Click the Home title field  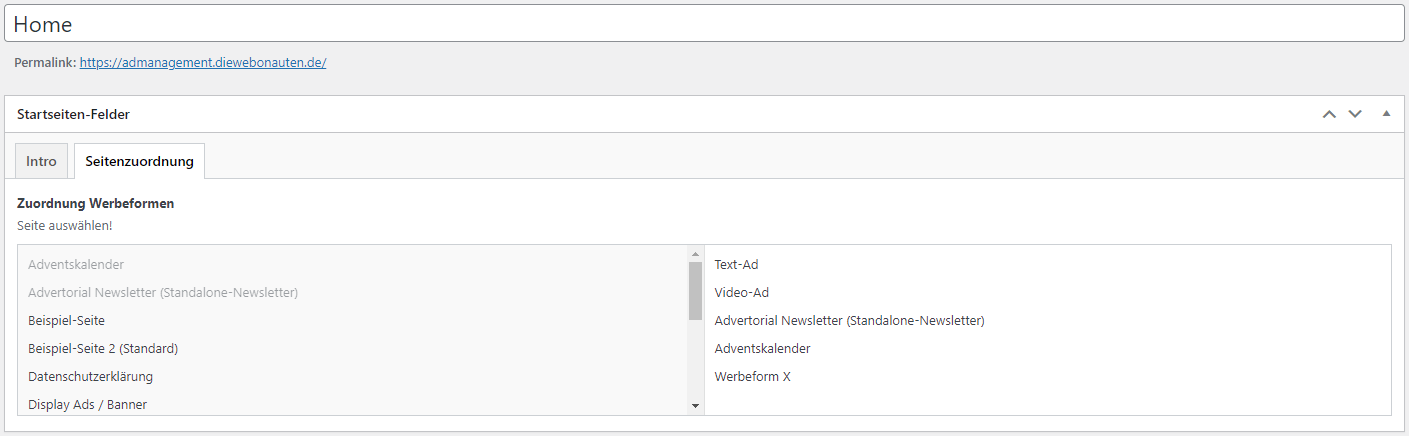(704, 24)
